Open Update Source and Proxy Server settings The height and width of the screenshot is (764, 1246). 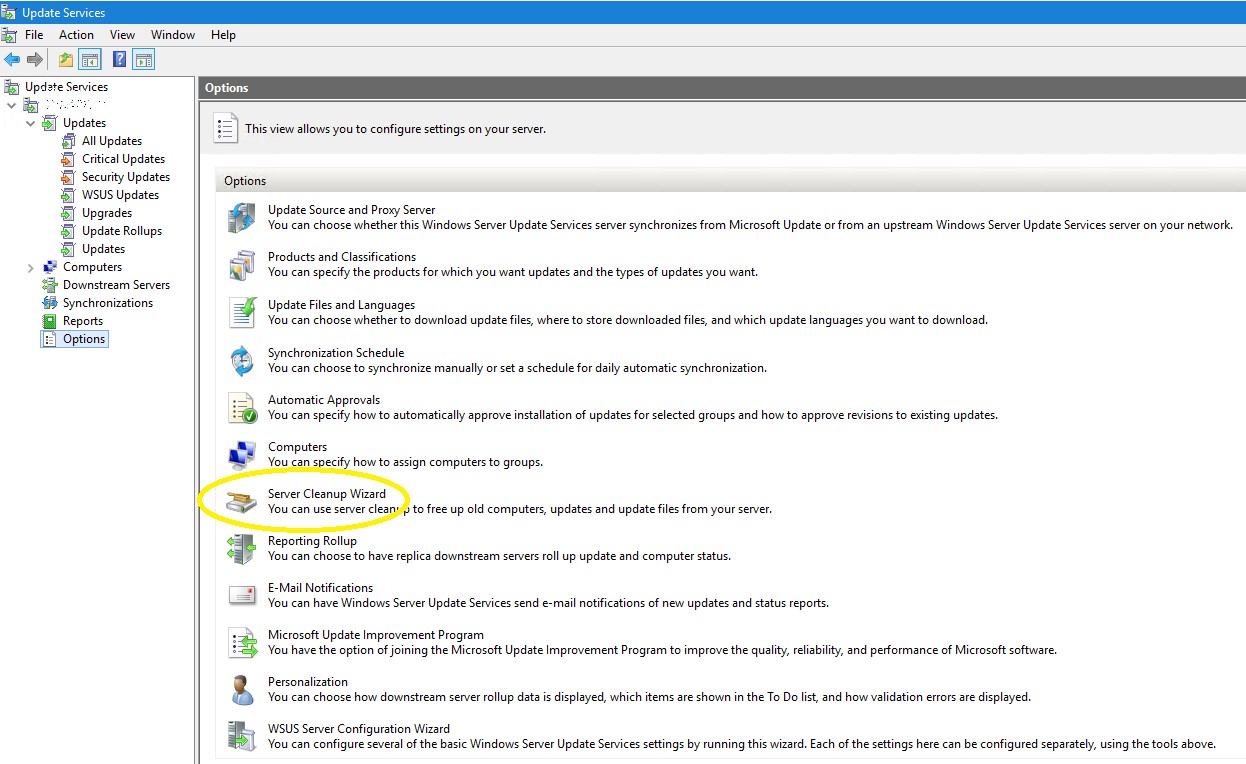click(351, 210)
